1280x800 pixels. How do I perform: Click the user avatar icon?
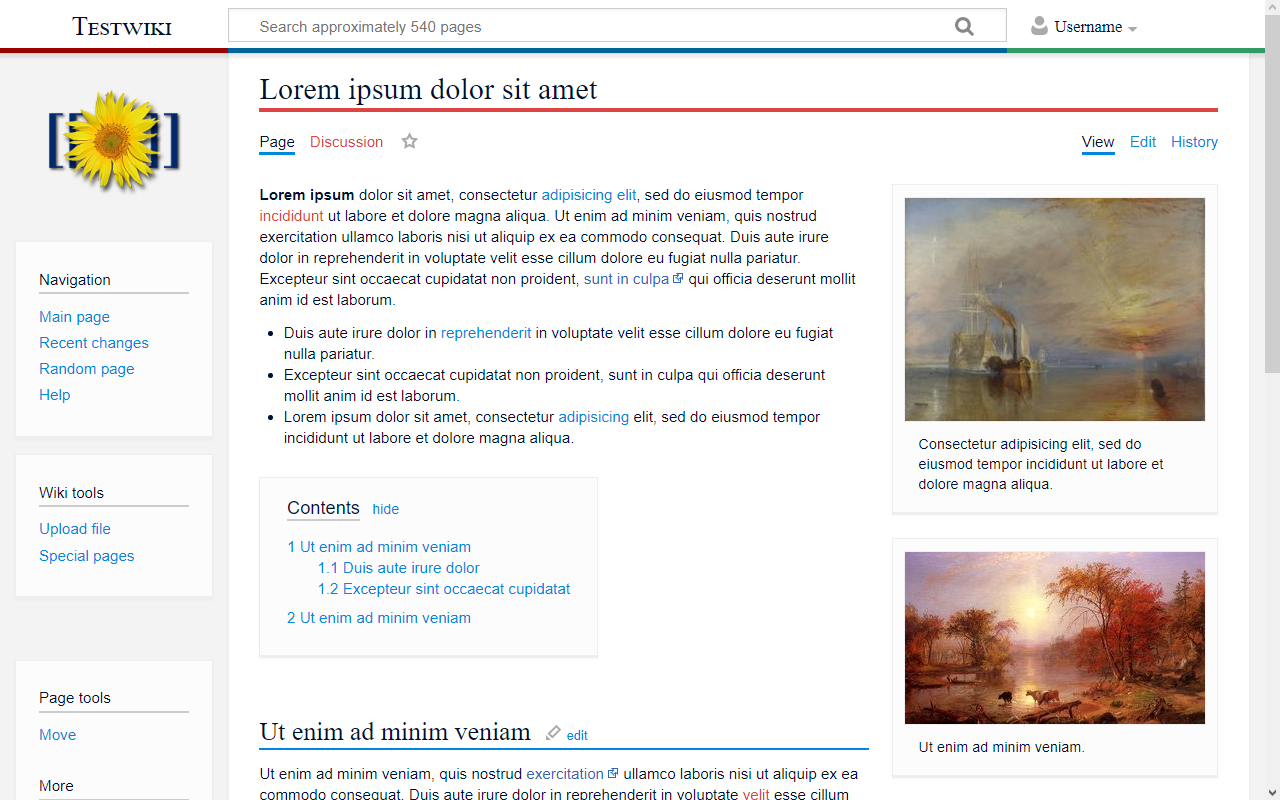click(1039, 26)
